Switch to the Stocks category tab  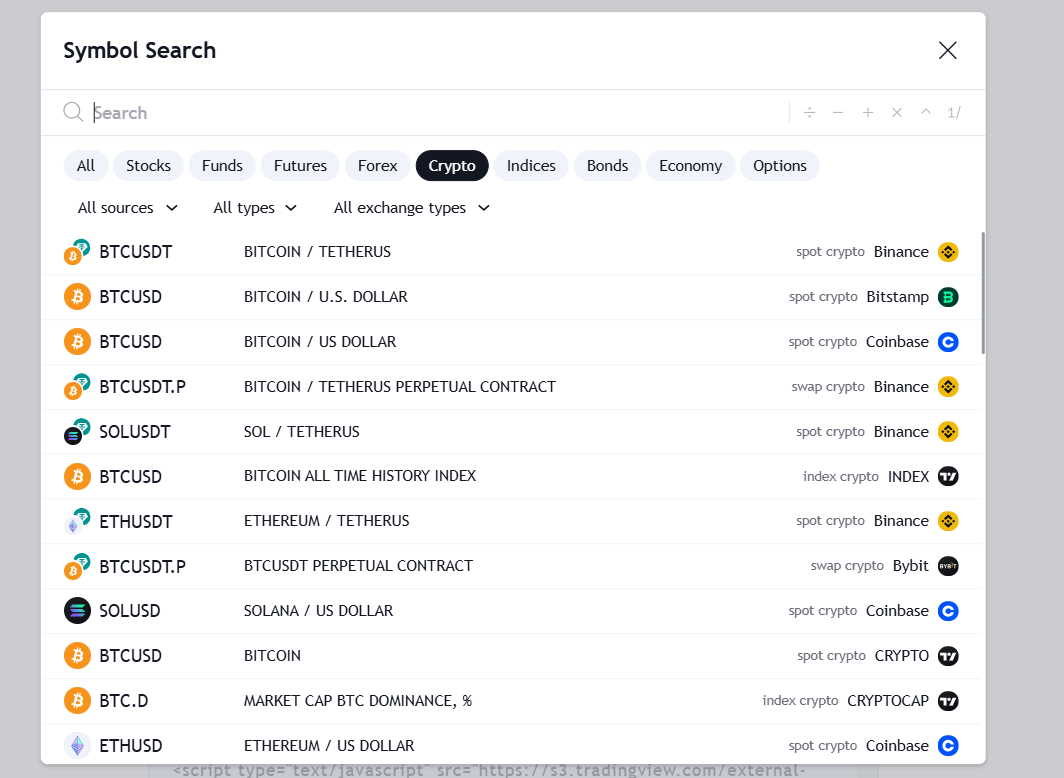149,166
